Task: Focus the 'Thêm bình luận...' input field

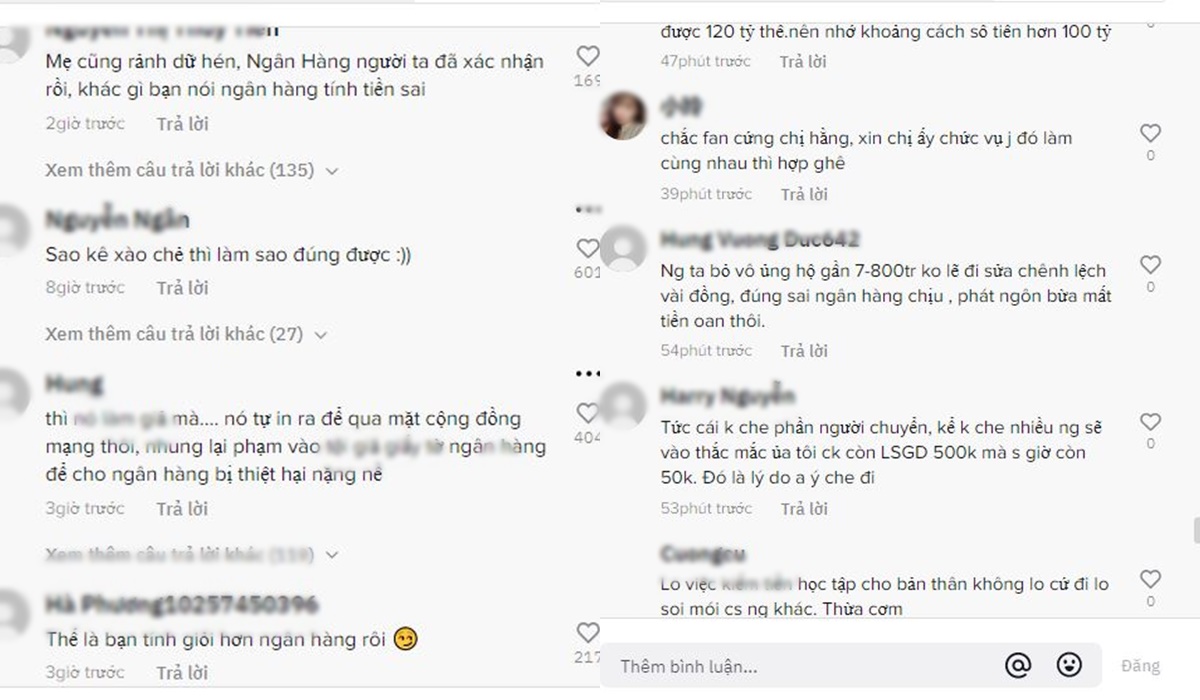Action: (x=800, y=666)
